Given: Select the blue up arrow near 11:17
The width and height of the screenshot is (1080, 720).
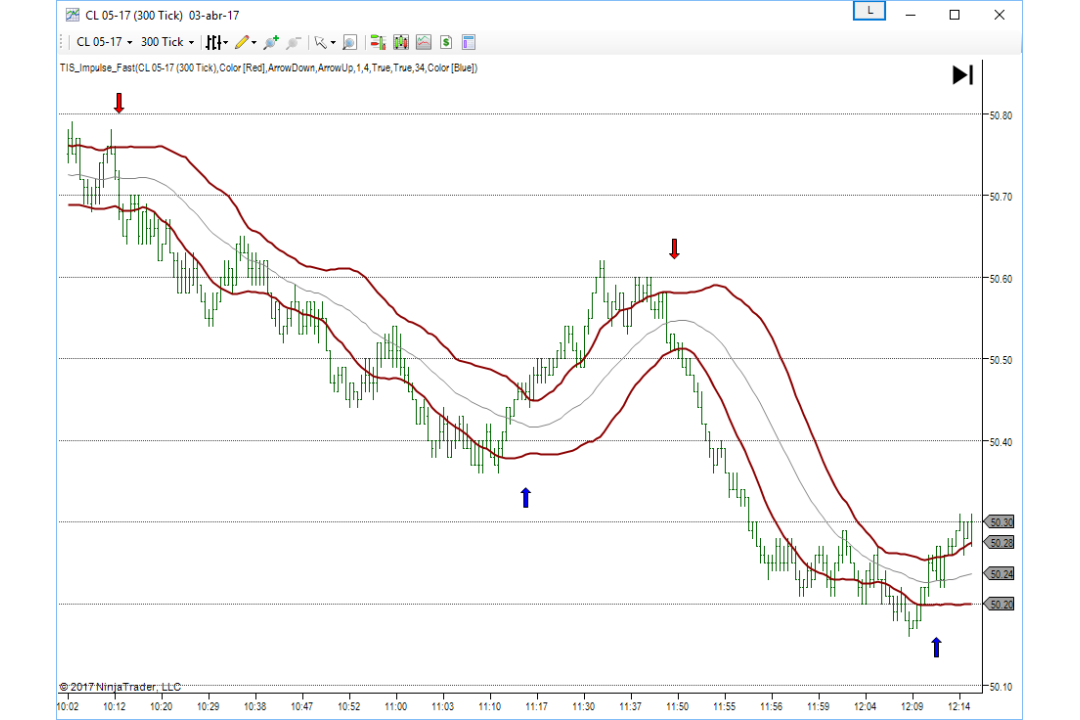Looking at the screenshot, I should (x=526, y=497).
